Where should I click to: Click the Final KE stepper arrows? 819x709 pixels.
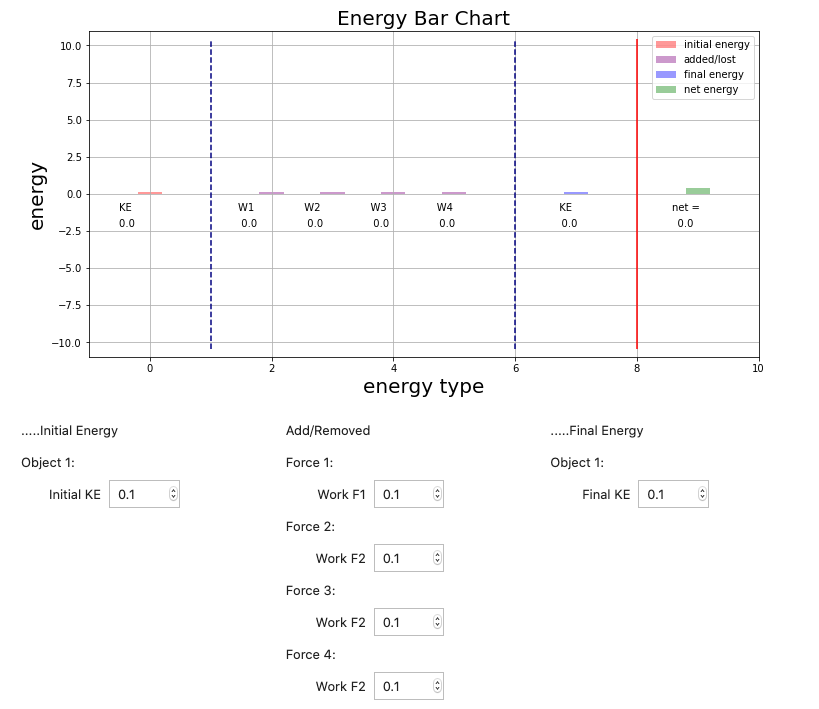[x=702, y=494]
